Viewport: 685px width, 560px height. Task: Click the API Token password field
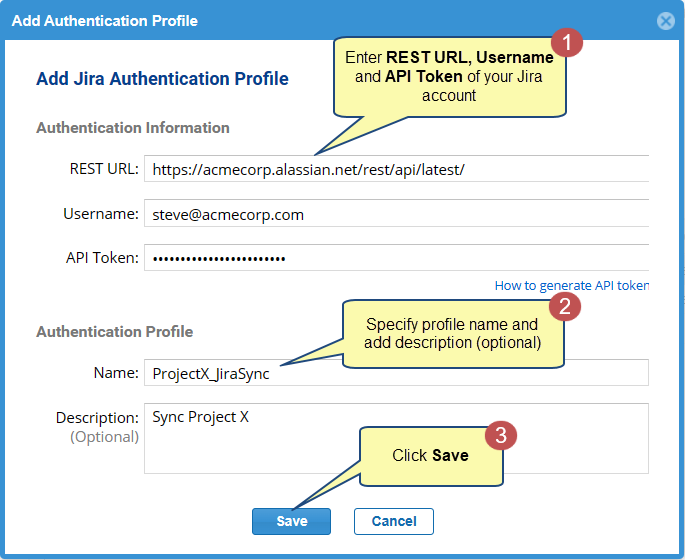coord(396,258)
